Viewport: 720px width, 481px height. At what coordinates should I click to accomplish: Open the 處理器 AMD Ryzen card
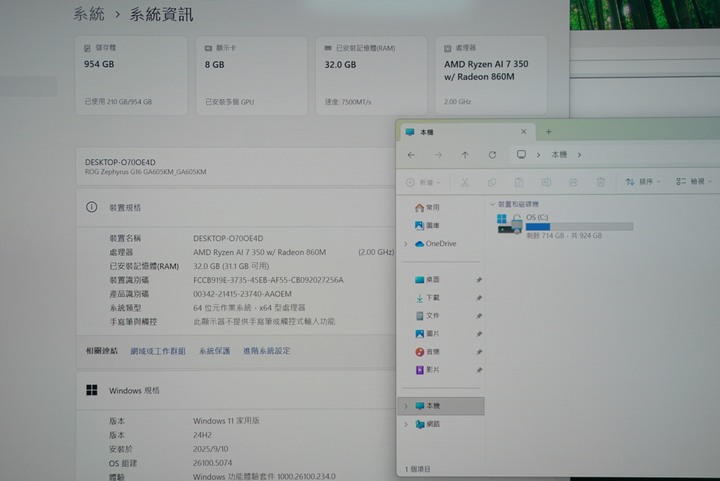(x=491, y=75)
